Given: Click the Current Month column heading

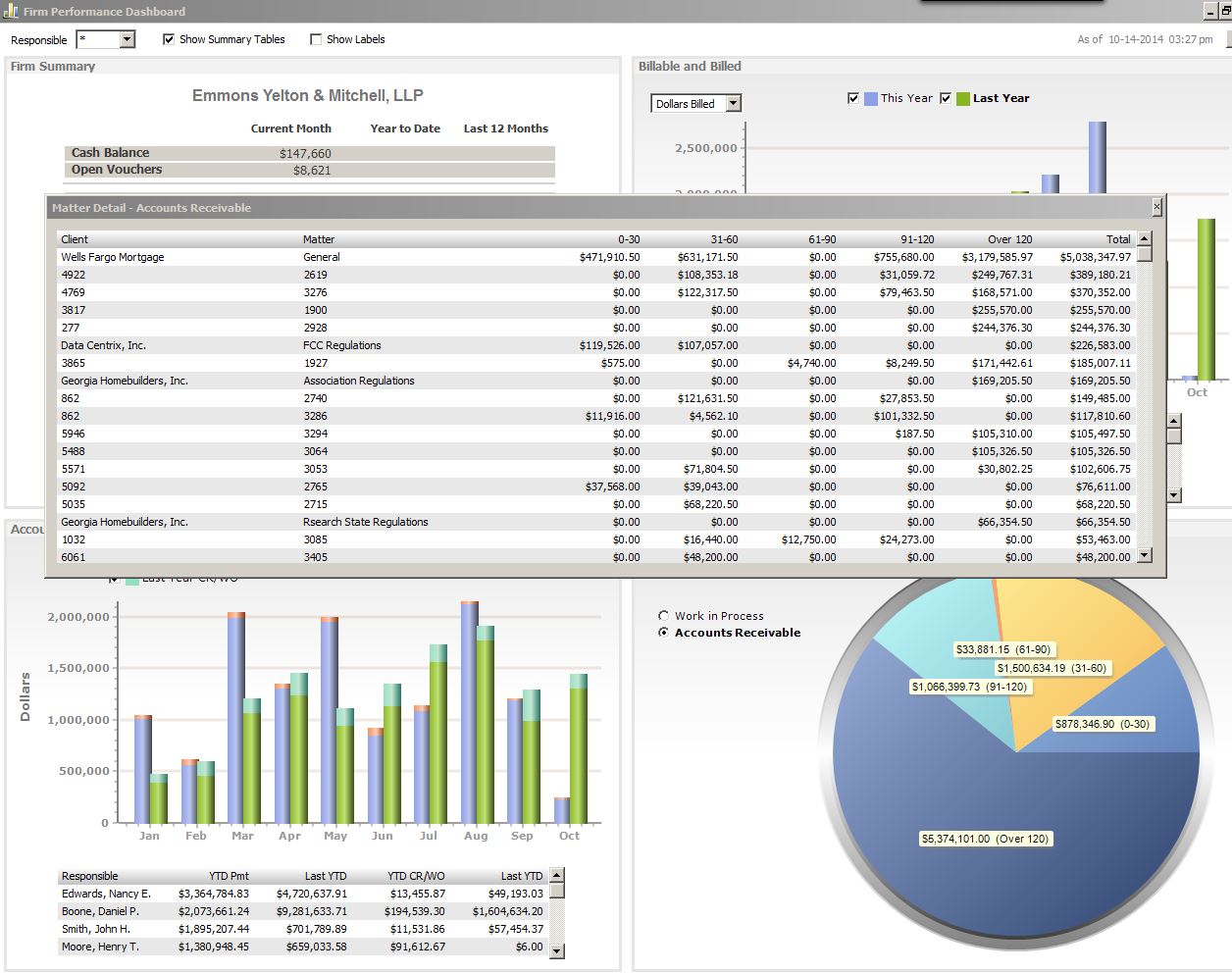Looking at the screenshot, I should click(x=291, y=128).
